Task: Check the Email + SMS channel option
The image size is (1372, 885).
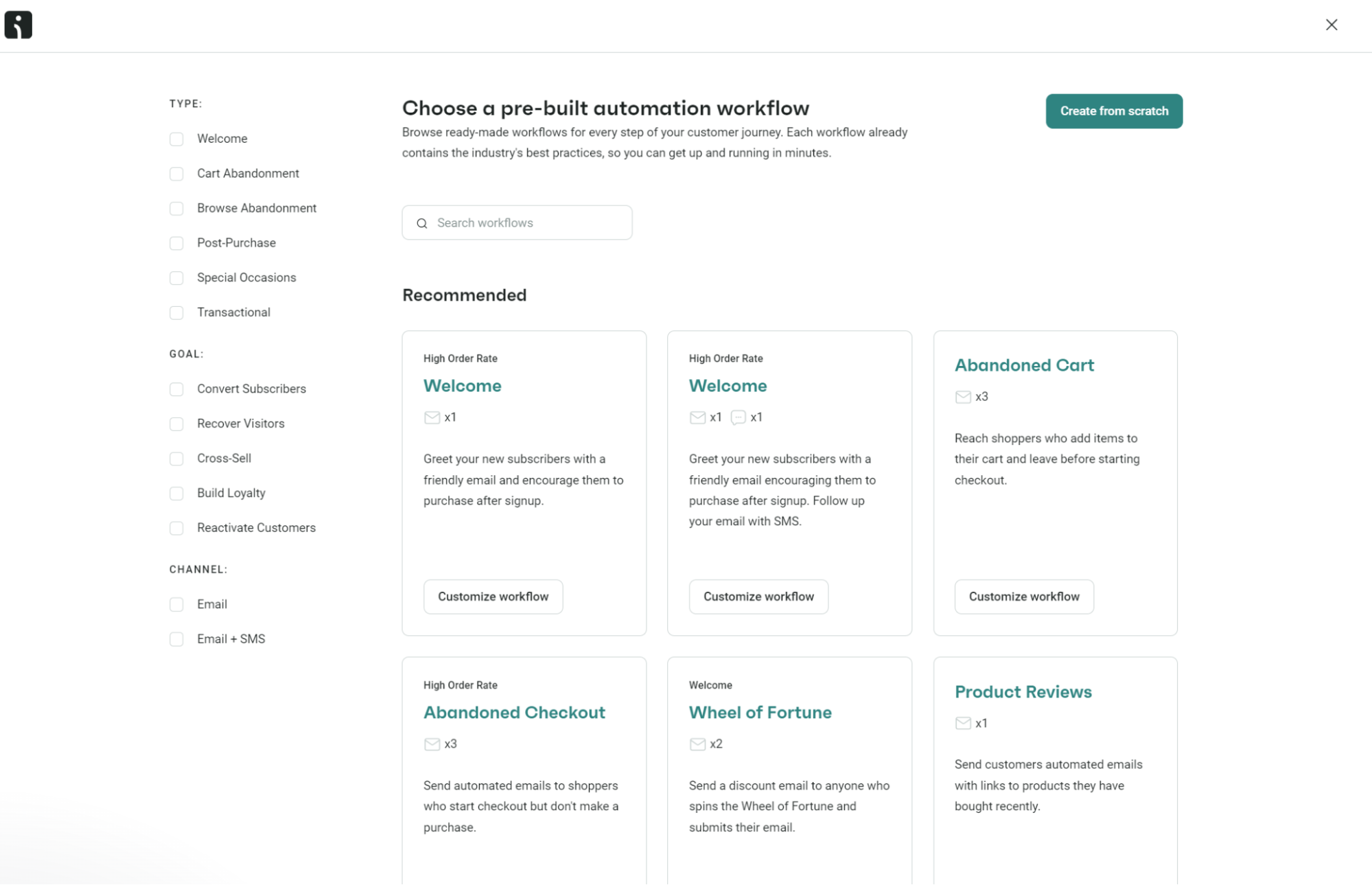Action: [x=176, y=639]
